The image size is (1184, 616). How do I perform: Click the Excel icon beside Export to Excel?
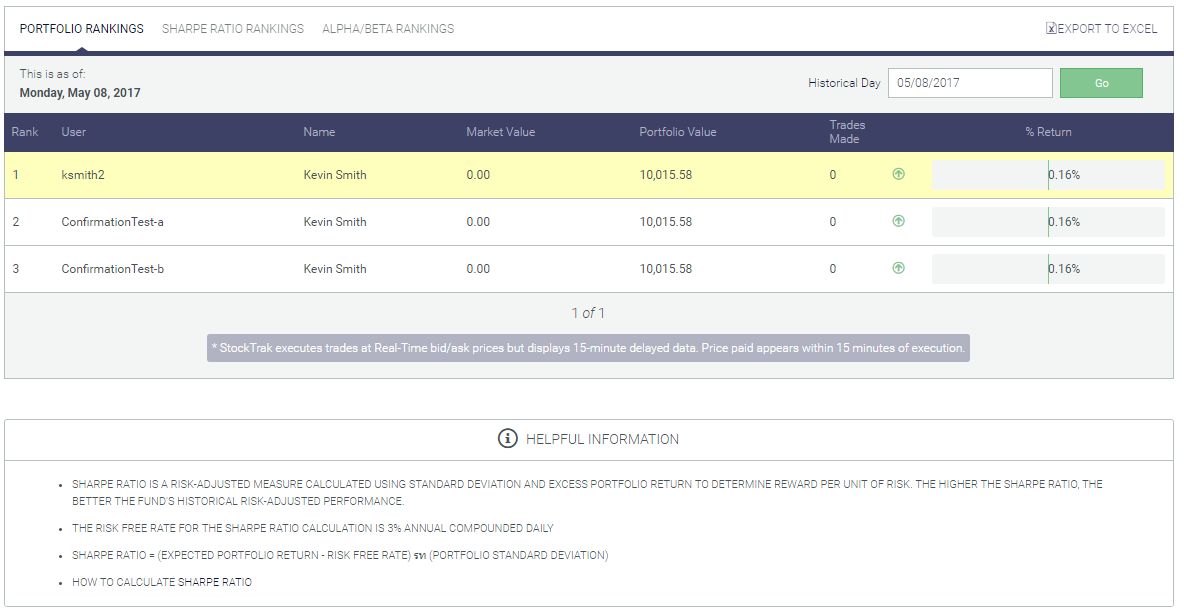[1050, 29]
